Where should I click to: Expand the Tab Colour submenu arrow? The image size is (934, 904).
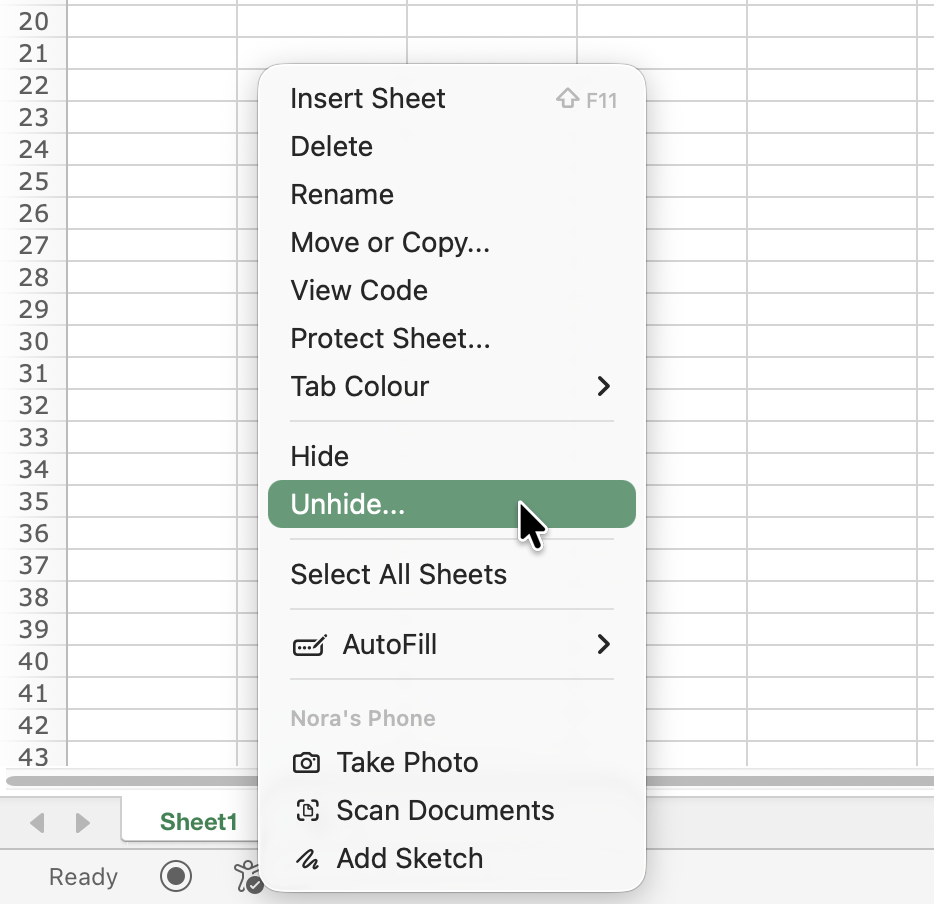pyautogui.click(x=603, y=386)
